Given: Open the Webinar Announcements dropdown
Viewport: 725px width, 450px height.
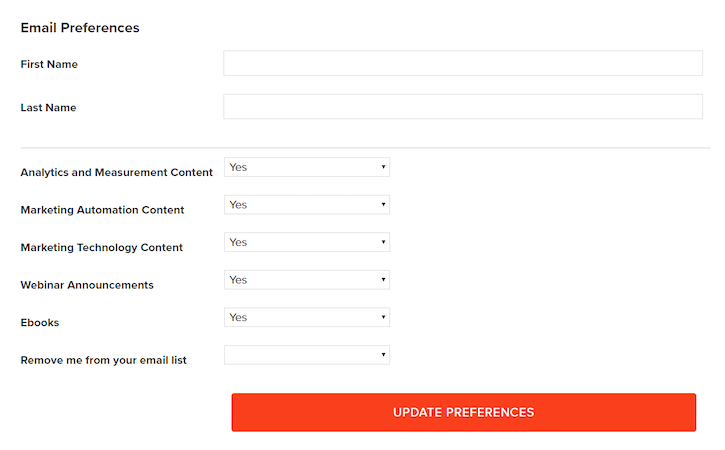Looking at the screenshot, I should 306,280.
